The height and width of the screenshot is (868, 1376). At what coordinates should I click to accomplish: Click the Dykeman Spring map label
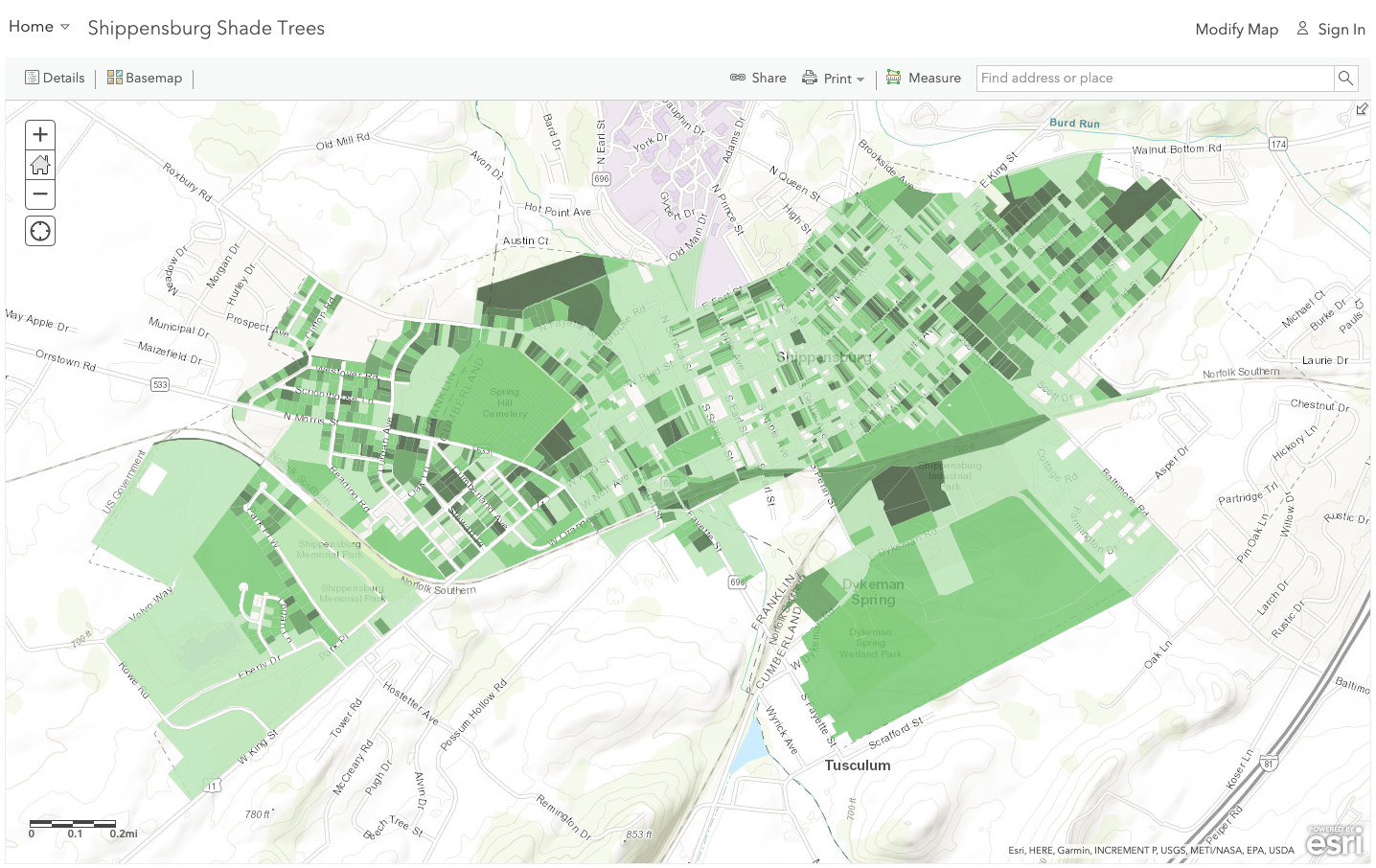873,592
